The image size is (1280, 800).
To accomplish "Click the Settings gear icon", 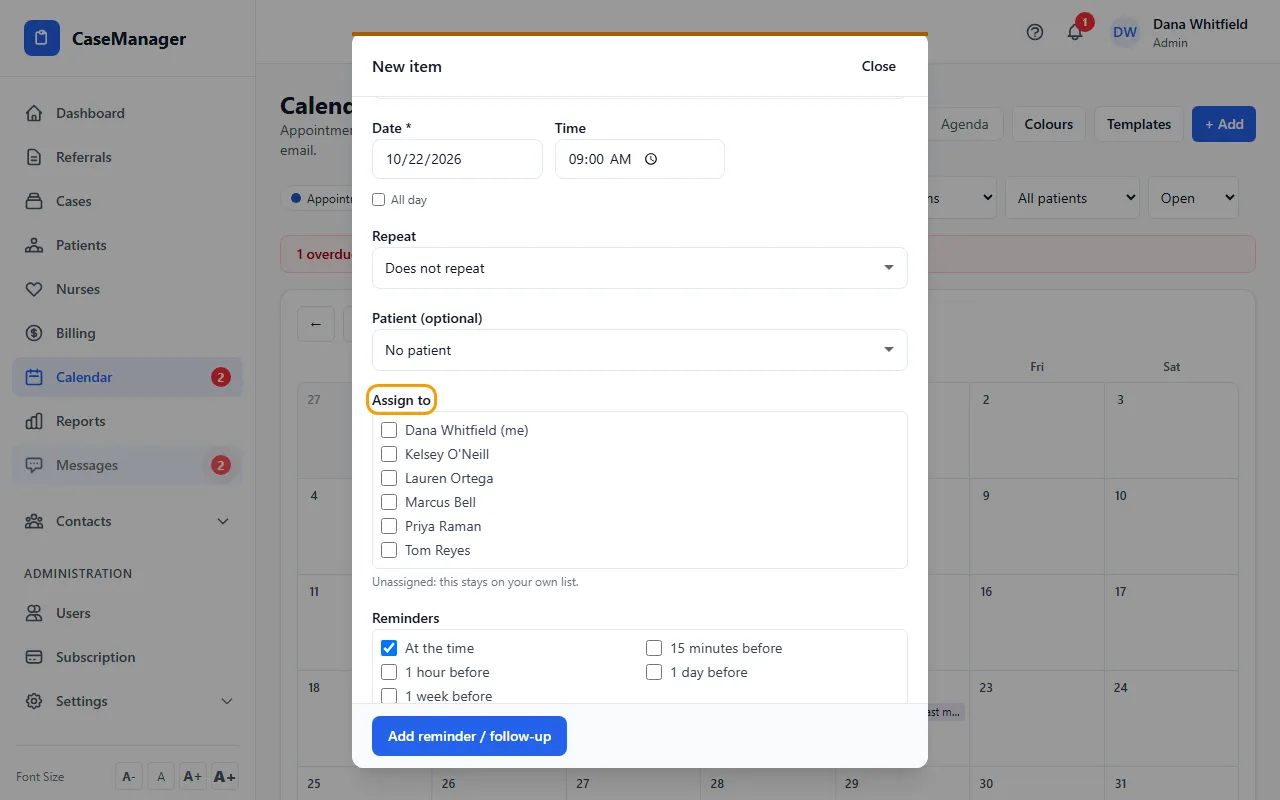I will pos(34,701).
